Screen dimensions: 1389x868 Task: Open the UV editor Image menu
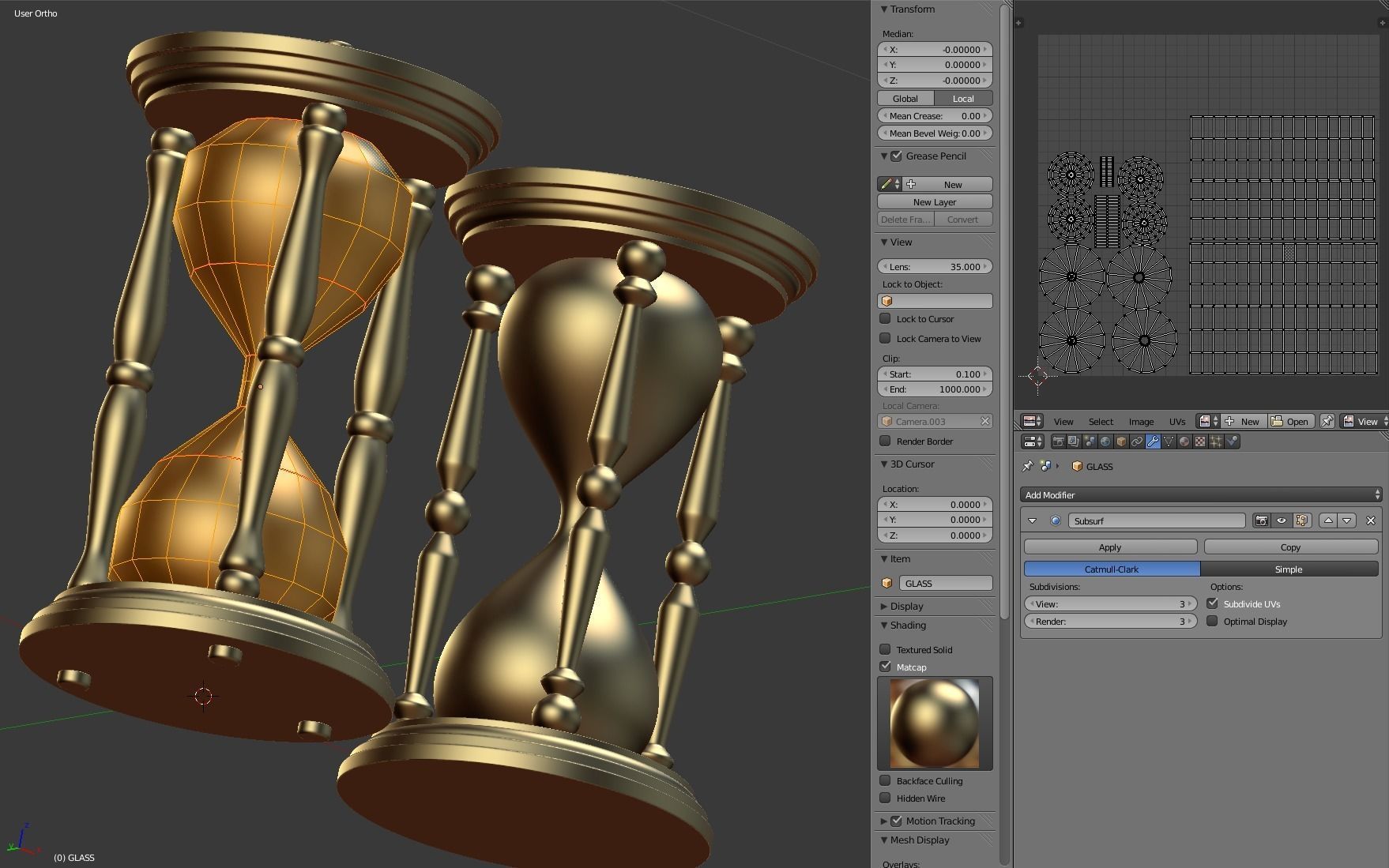point(1141,421)
